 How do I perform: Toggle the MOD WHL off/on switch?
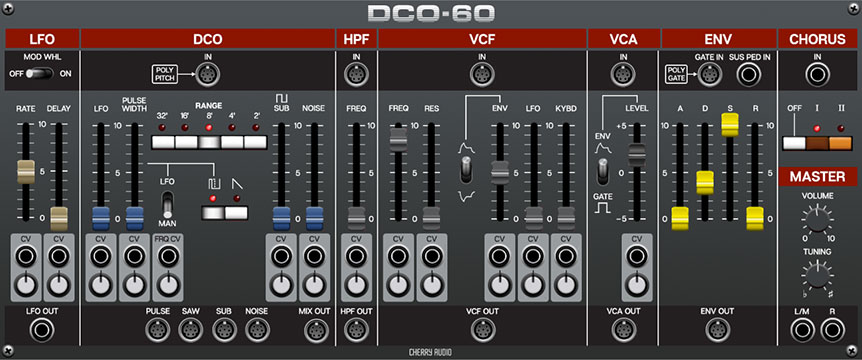tap(41, 73)
